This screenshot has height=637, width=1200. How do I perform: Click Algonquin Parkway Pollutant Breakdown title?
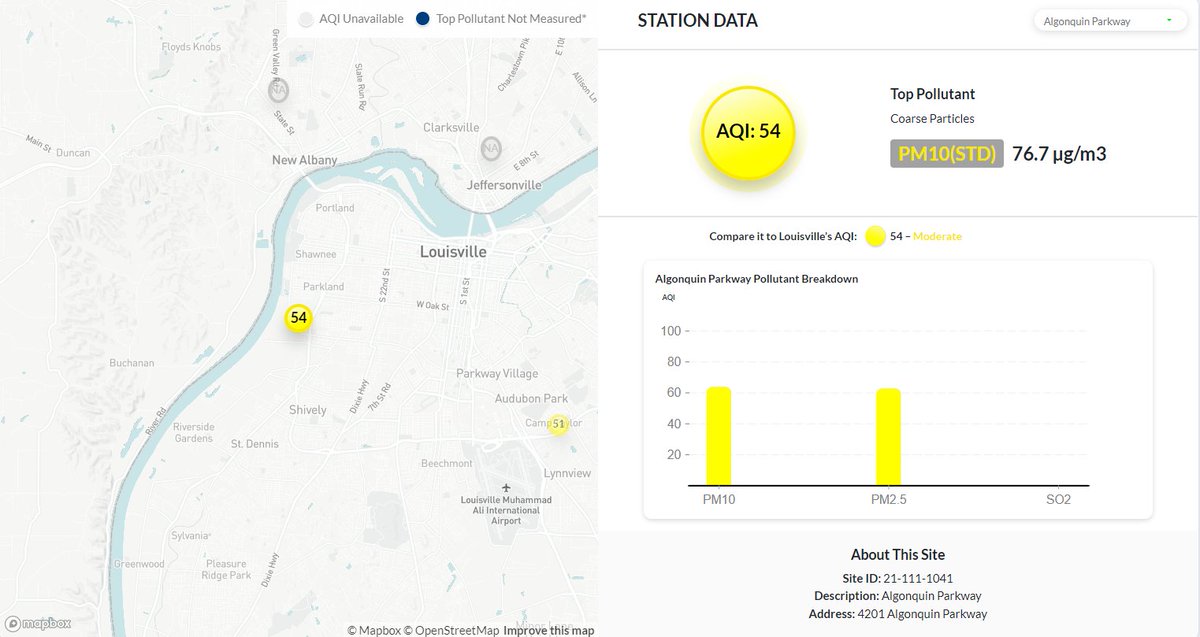pyautogui.click(x=756, y=279)
